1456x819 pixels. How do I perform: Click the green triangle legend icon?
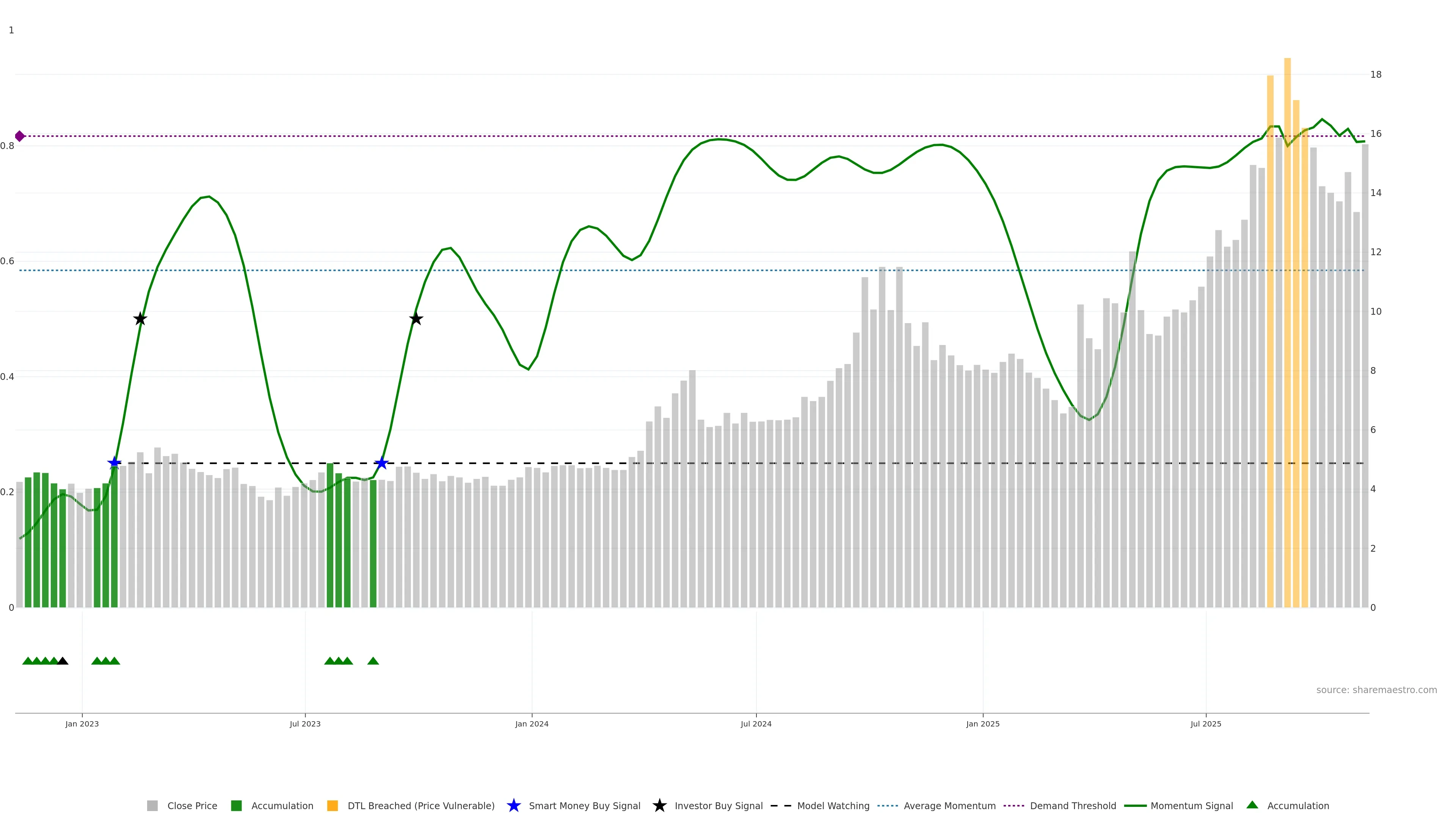[1252, 805]
